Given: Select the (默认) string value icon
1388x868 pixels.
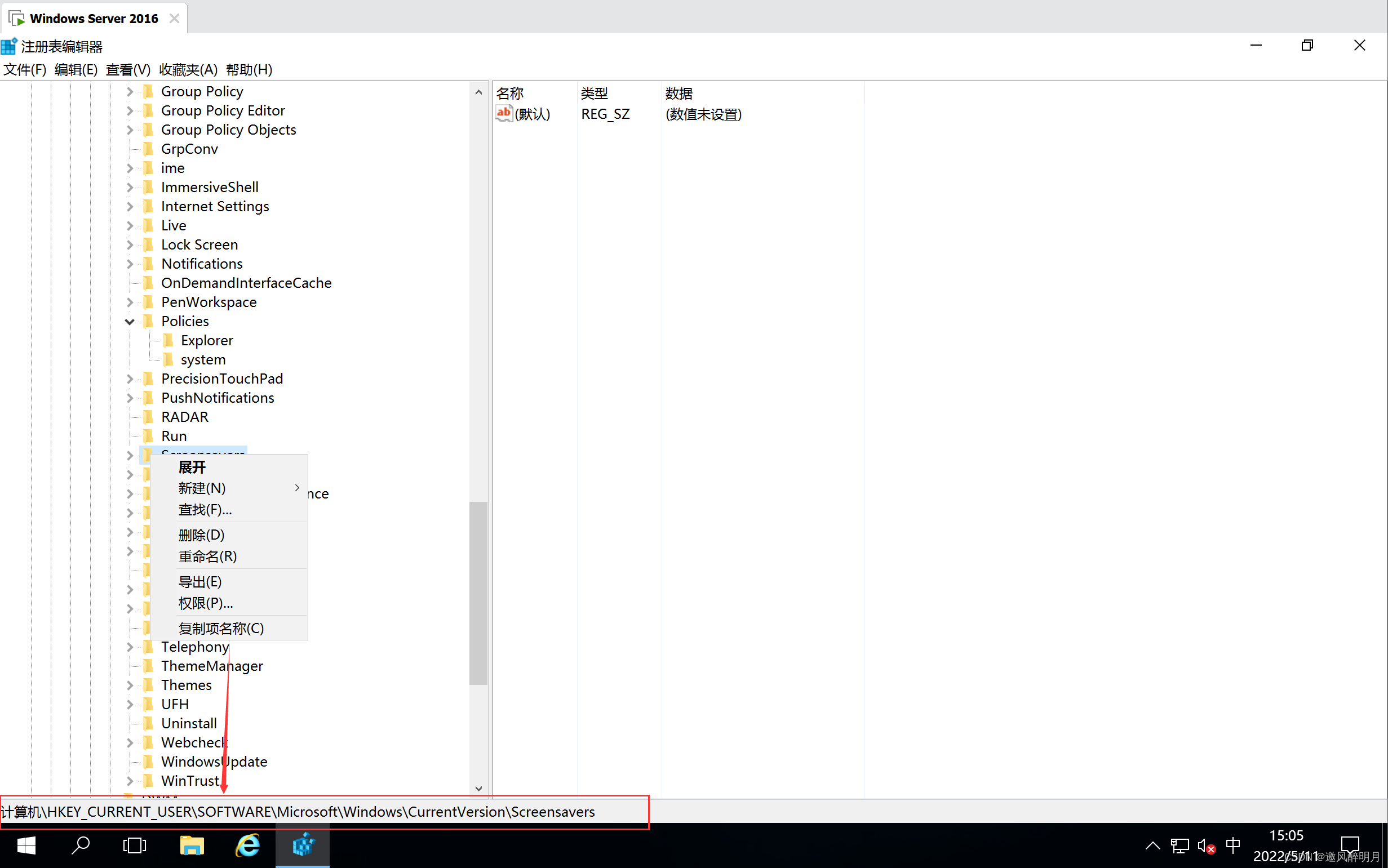Looking at the screenshot, I should coord(504,114).
